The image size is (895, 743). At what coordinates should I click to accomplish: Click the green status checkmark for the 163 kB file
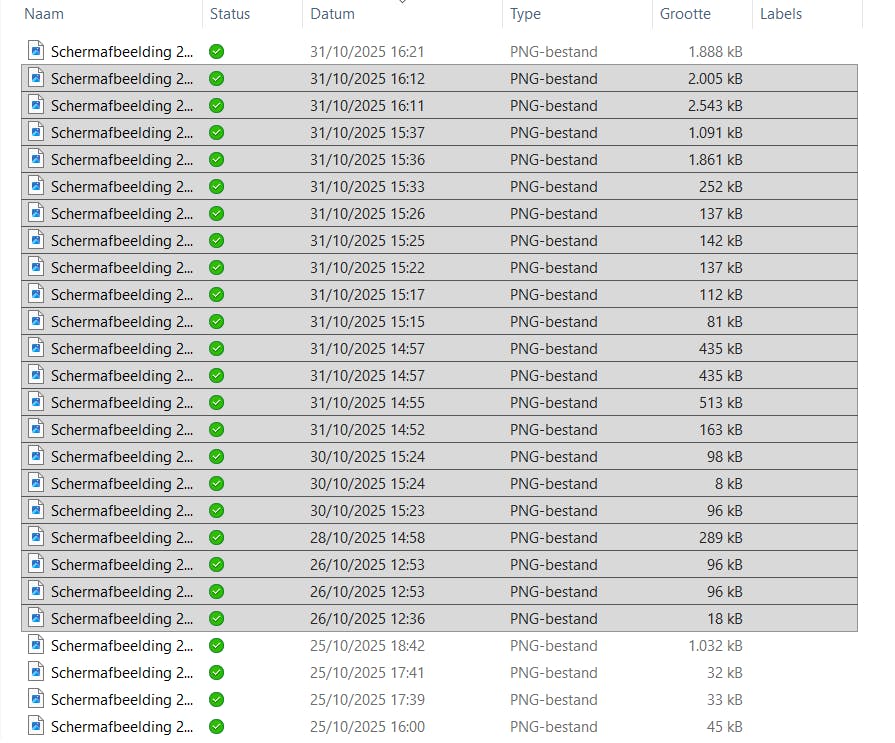tap(216, 429)
